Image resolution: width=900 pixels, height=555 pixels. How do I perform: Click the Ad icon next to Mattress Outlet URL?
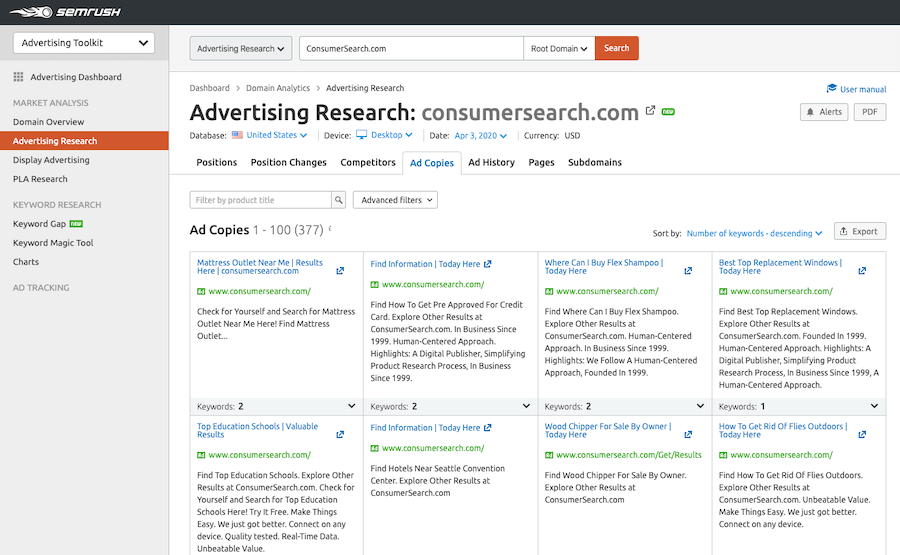click(x=201, y=292)
